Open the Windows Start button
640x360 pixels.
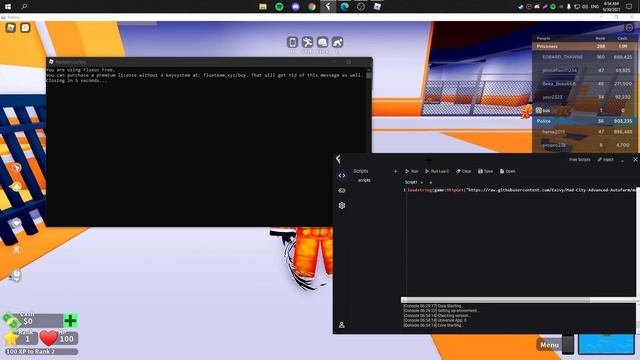tap(8, 7)
